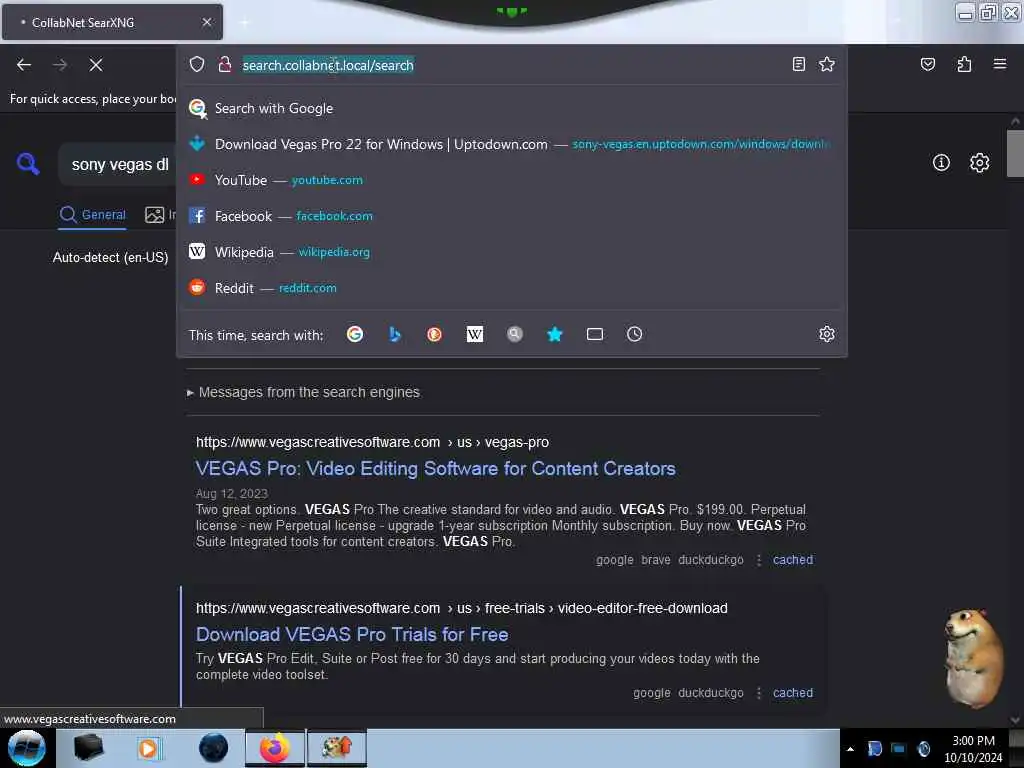Search open tabs with the tab icon
This screenshot has height=768, width=1024.
(x=594, y=334)
